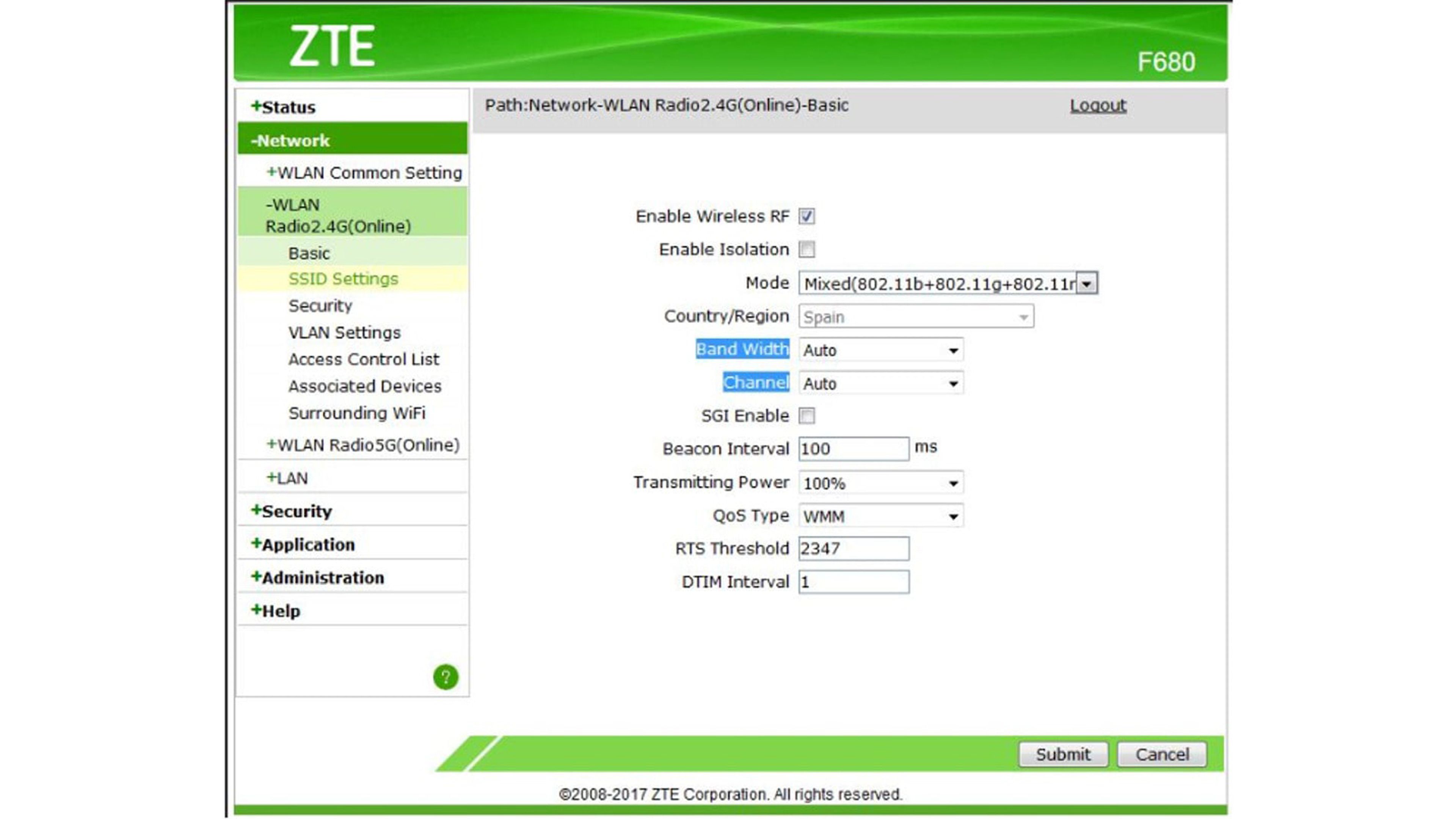
Task: Open VLAN Settings page
Action: (344, 333)
